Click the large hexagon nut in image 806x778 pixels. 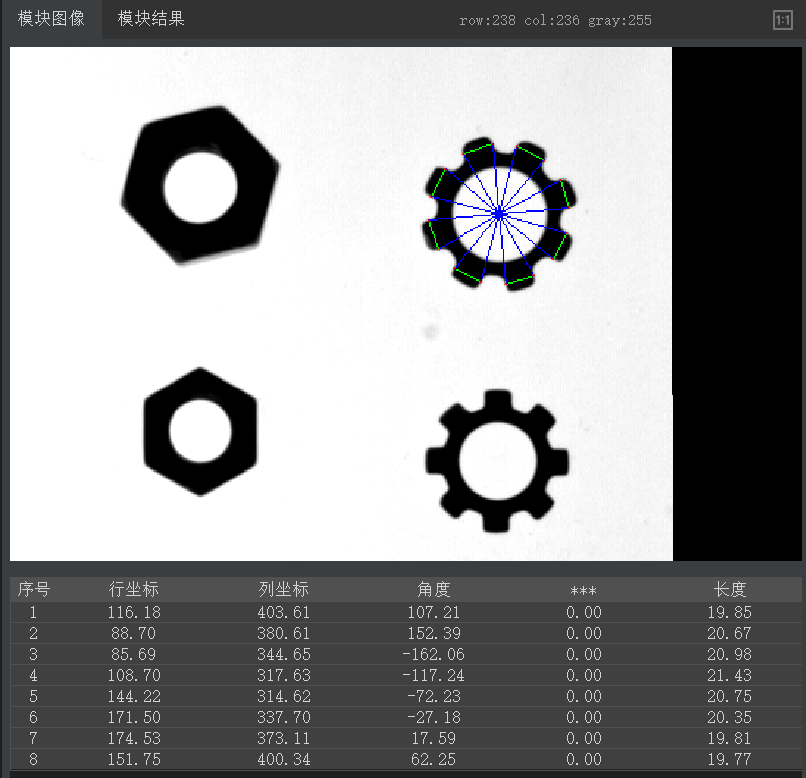tap(200, 186)
